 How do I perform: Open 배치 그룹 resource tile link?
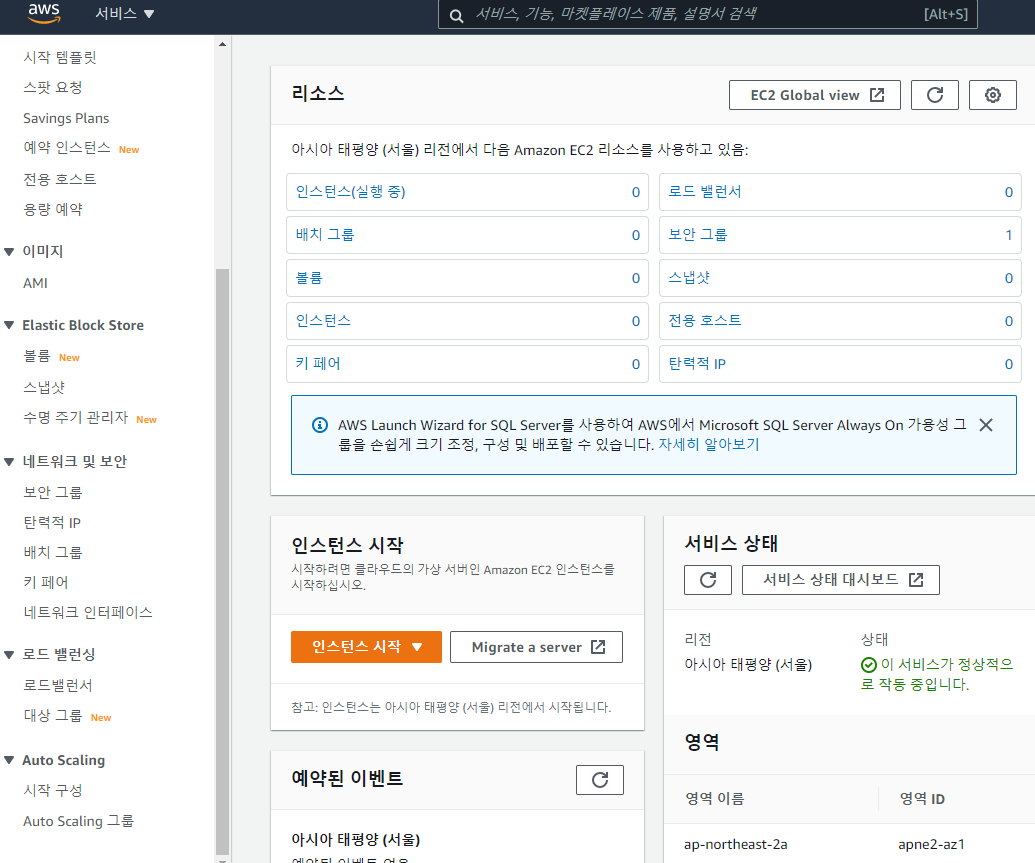click(x=325, y=234)
